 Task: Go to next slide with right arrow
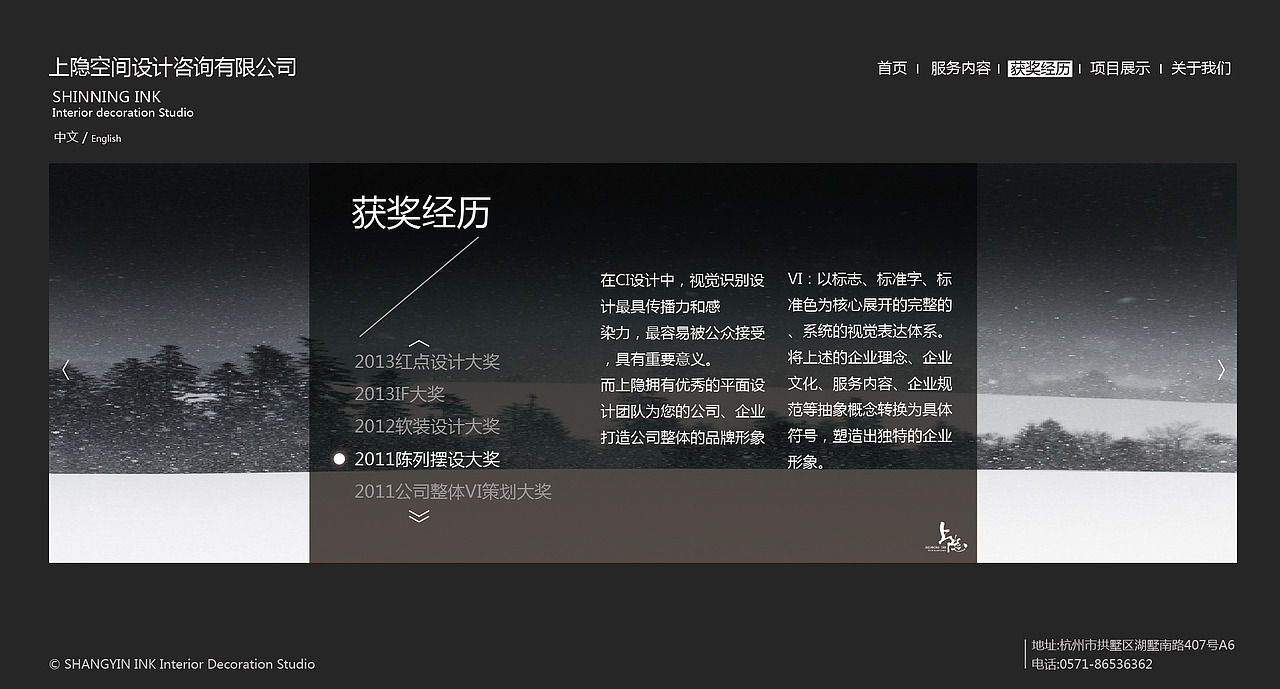1221,370
